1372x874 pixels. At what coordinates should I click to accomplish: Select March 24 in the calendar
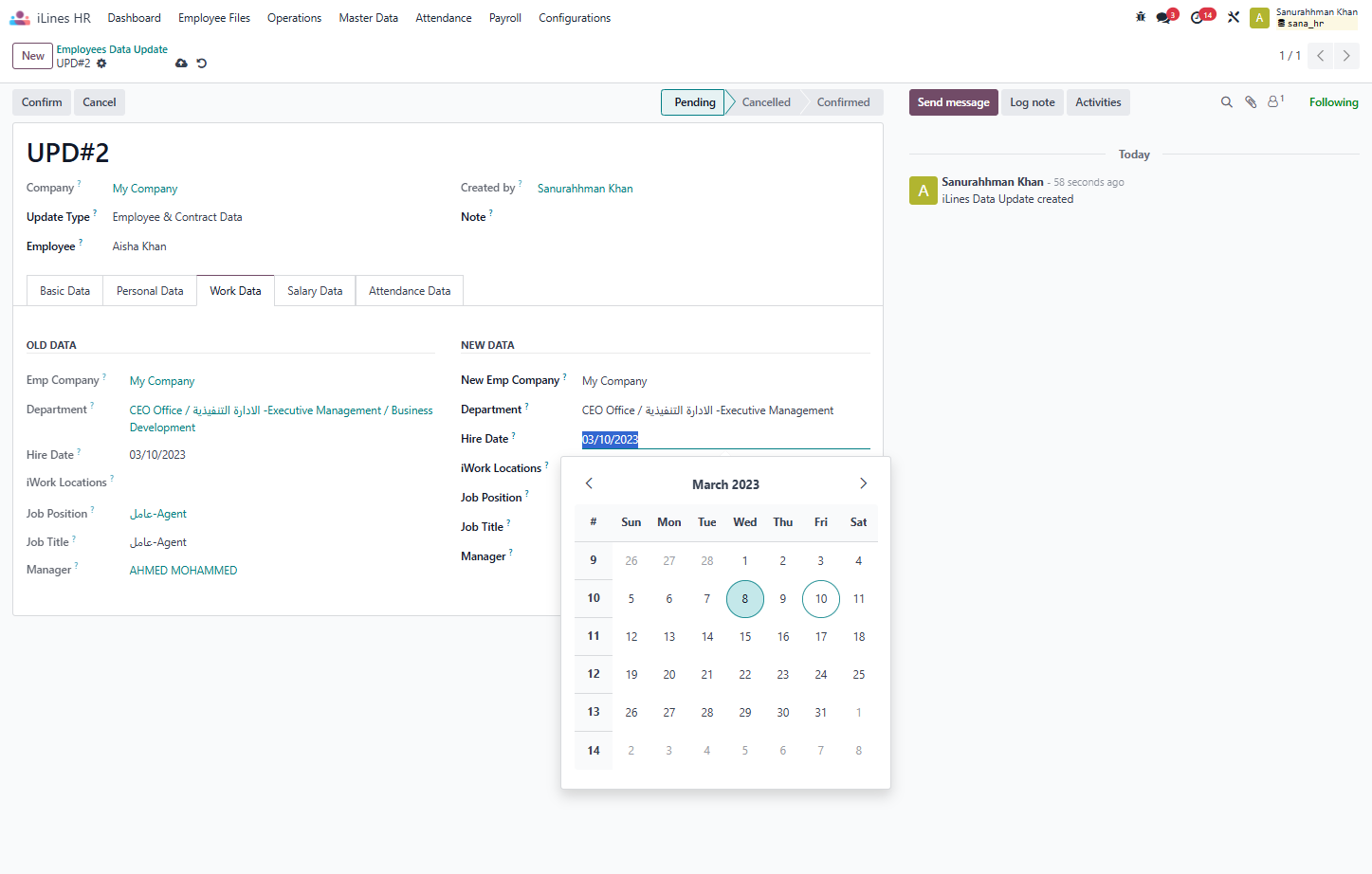tap(821, 675)
